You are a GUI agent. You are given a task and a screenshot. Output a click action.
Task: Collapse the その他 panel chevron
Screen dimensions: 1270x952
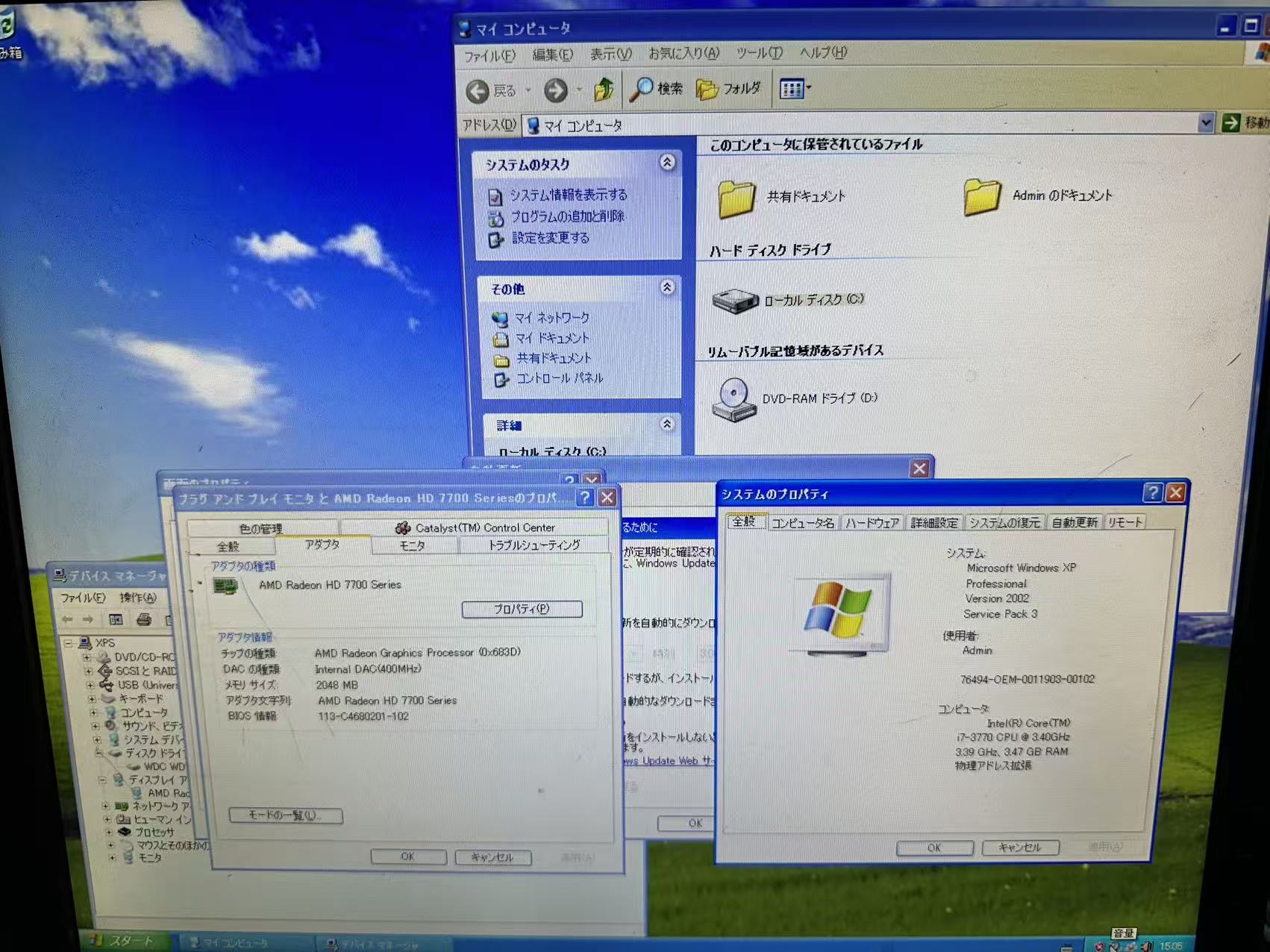click(x=667, y=287)
